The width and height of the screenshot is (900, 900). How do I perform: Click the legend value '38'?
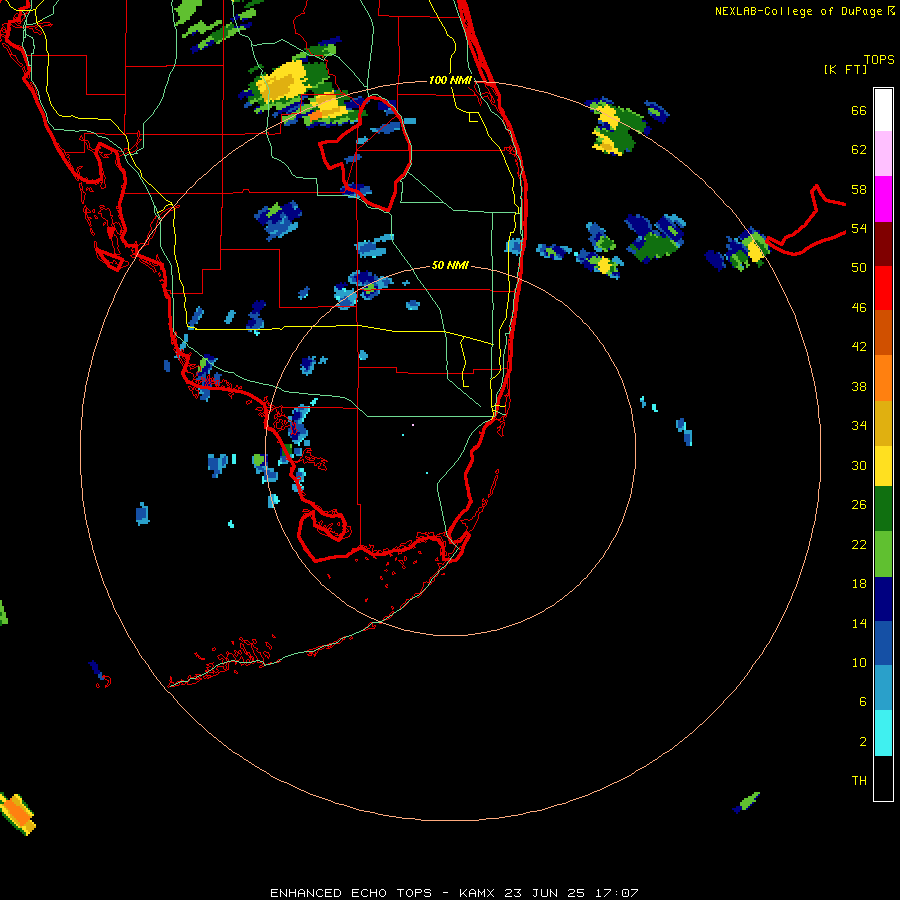(x=859, y=386)
